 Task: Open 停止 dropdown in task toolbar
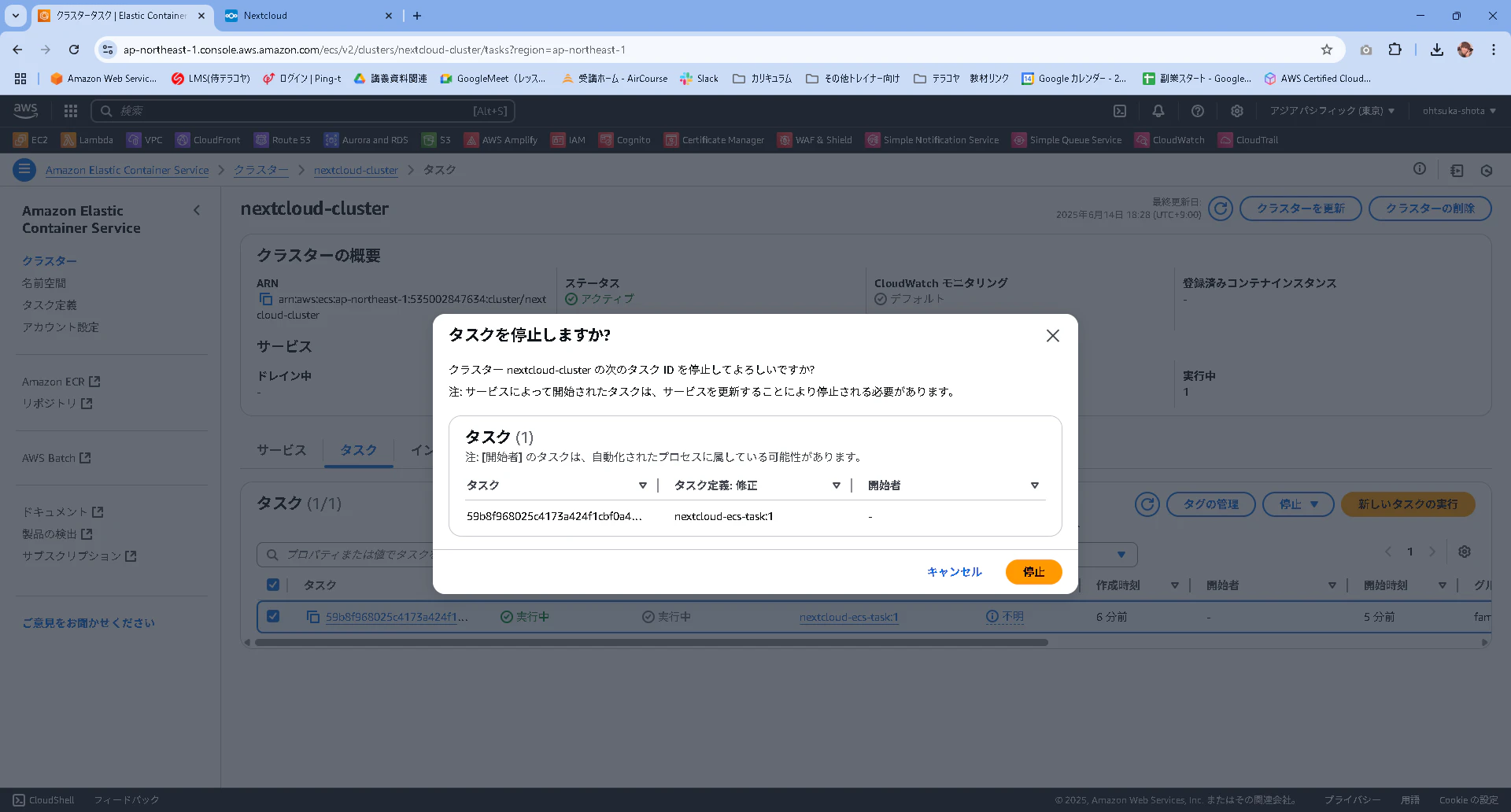coord(1299,504)
